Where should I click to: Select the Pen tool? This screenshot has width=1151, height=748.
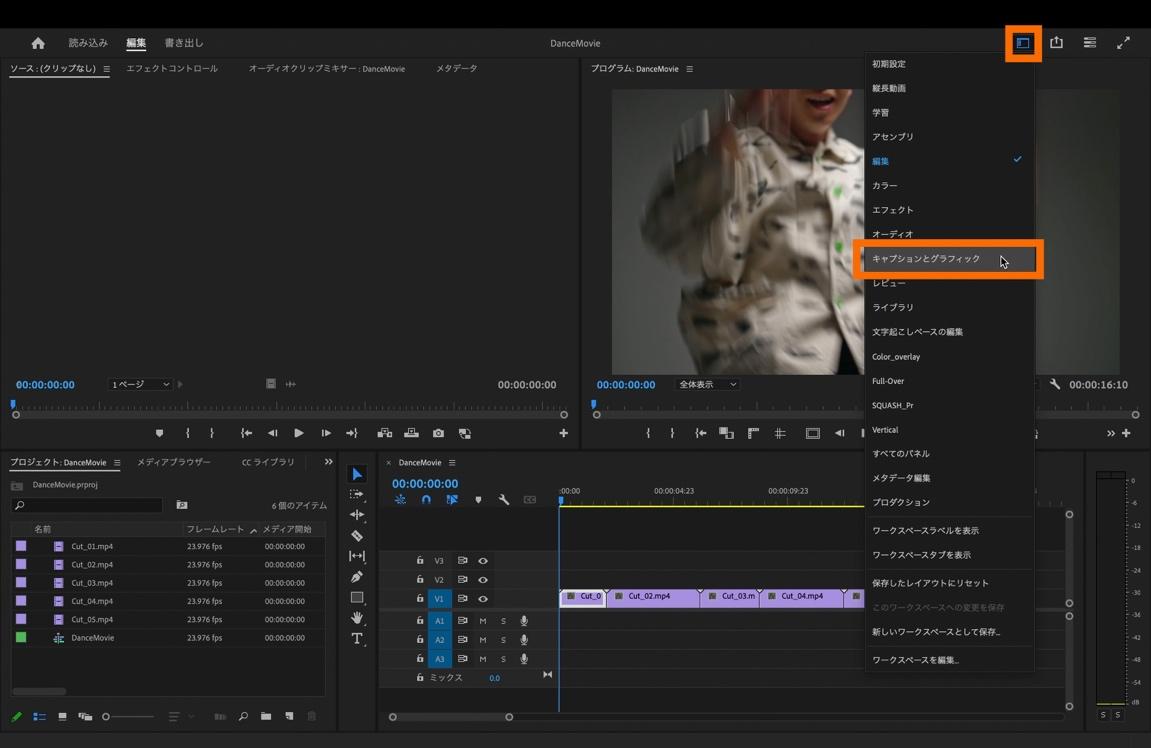click(x=357, y=577)
